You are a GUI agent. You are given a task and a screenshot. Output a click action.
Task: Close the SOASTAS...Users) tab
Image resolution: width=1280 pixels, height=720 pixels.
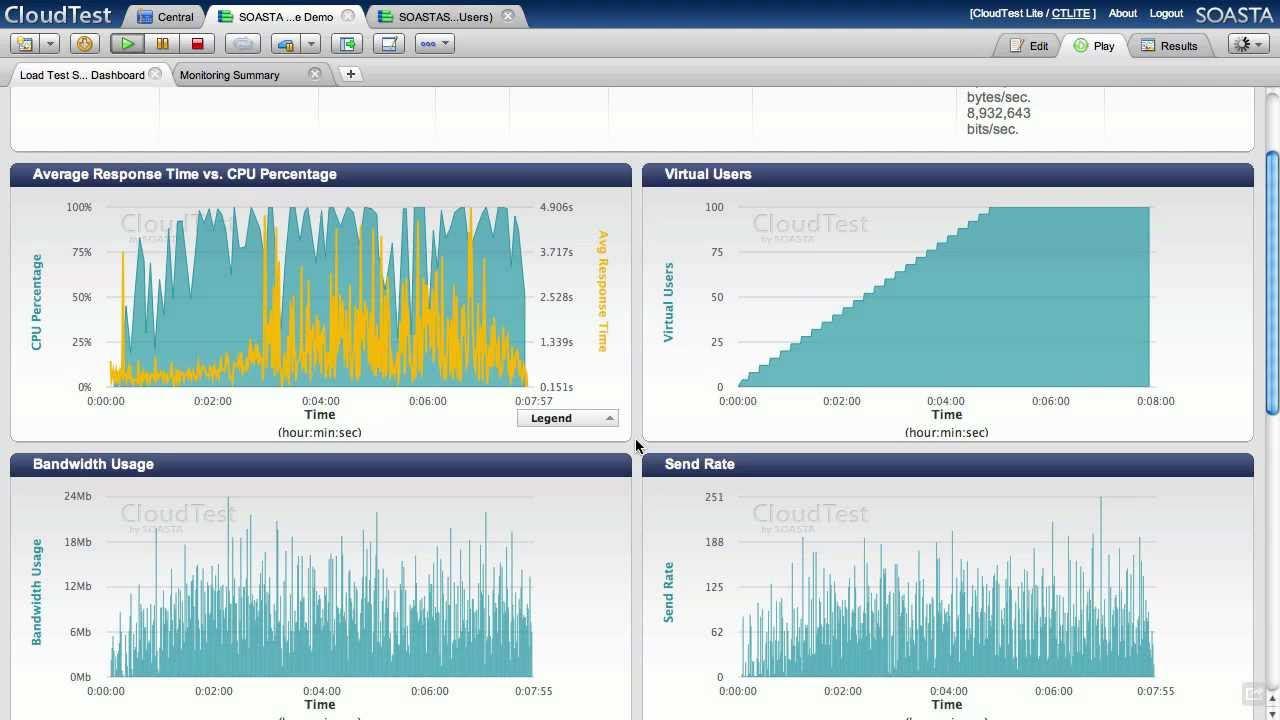(x=508, y=16)
